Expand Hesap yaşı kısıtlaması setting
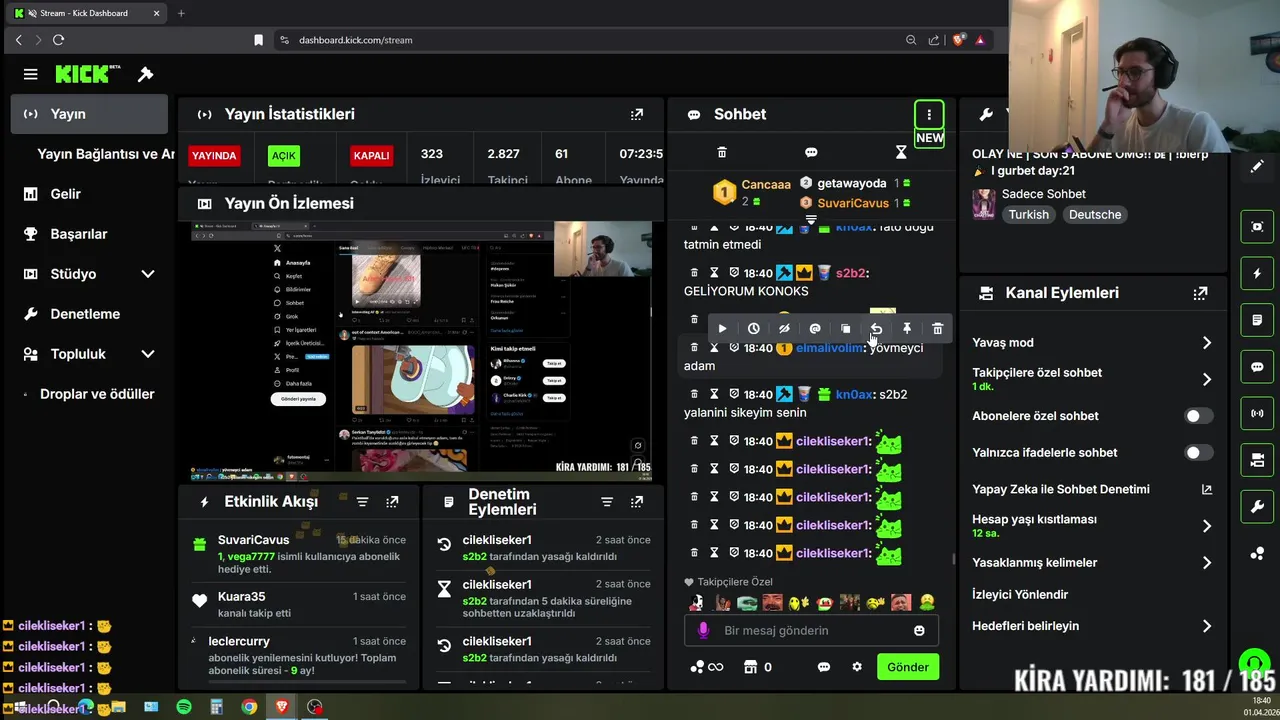This screenshot has height=720, width=1280. click(1207, 526)
